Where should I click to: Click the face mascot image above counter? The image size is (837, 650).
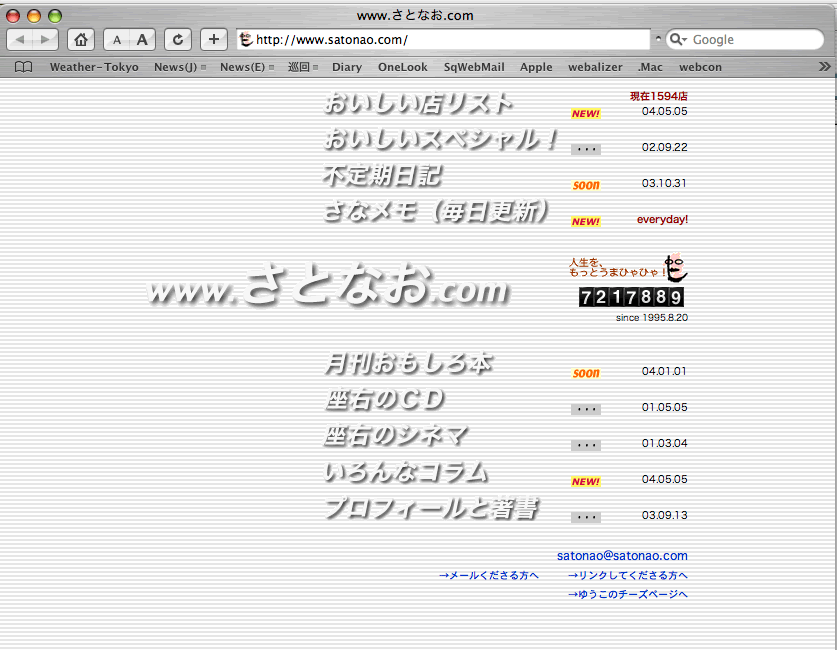[x=677, y=268]
